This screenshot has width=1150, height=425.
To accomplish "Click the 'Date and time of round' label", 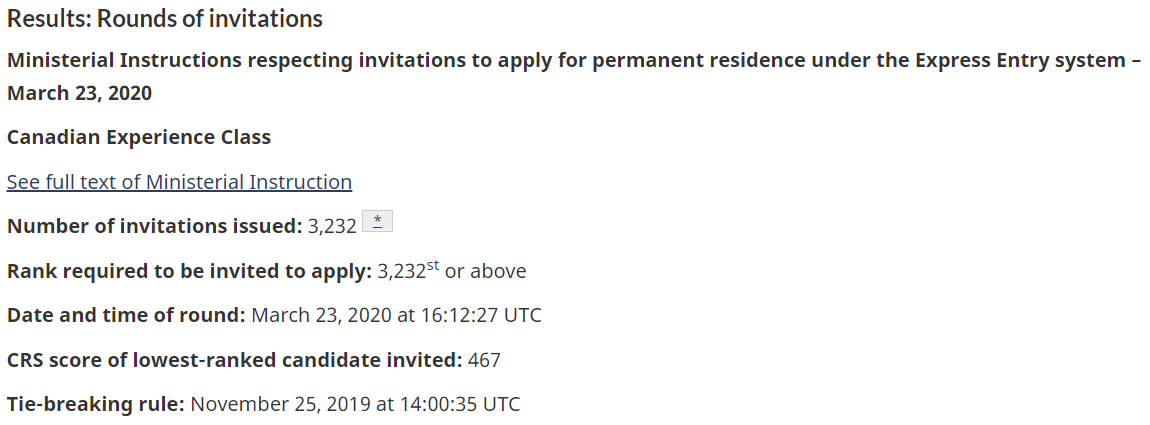I will click(x=126, y=315).
